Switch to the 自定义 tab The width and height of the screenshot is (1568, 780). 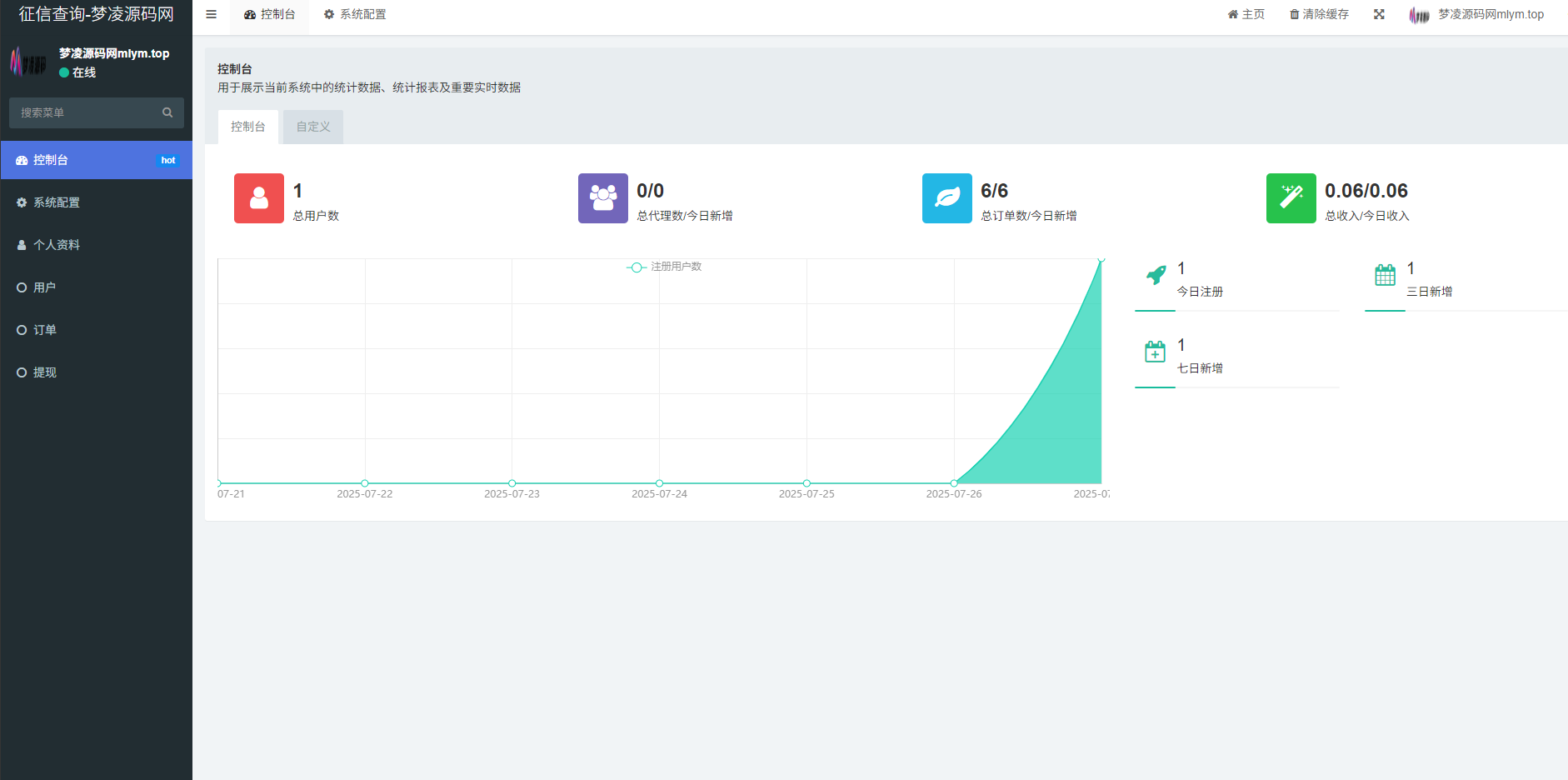pos(313,127)
